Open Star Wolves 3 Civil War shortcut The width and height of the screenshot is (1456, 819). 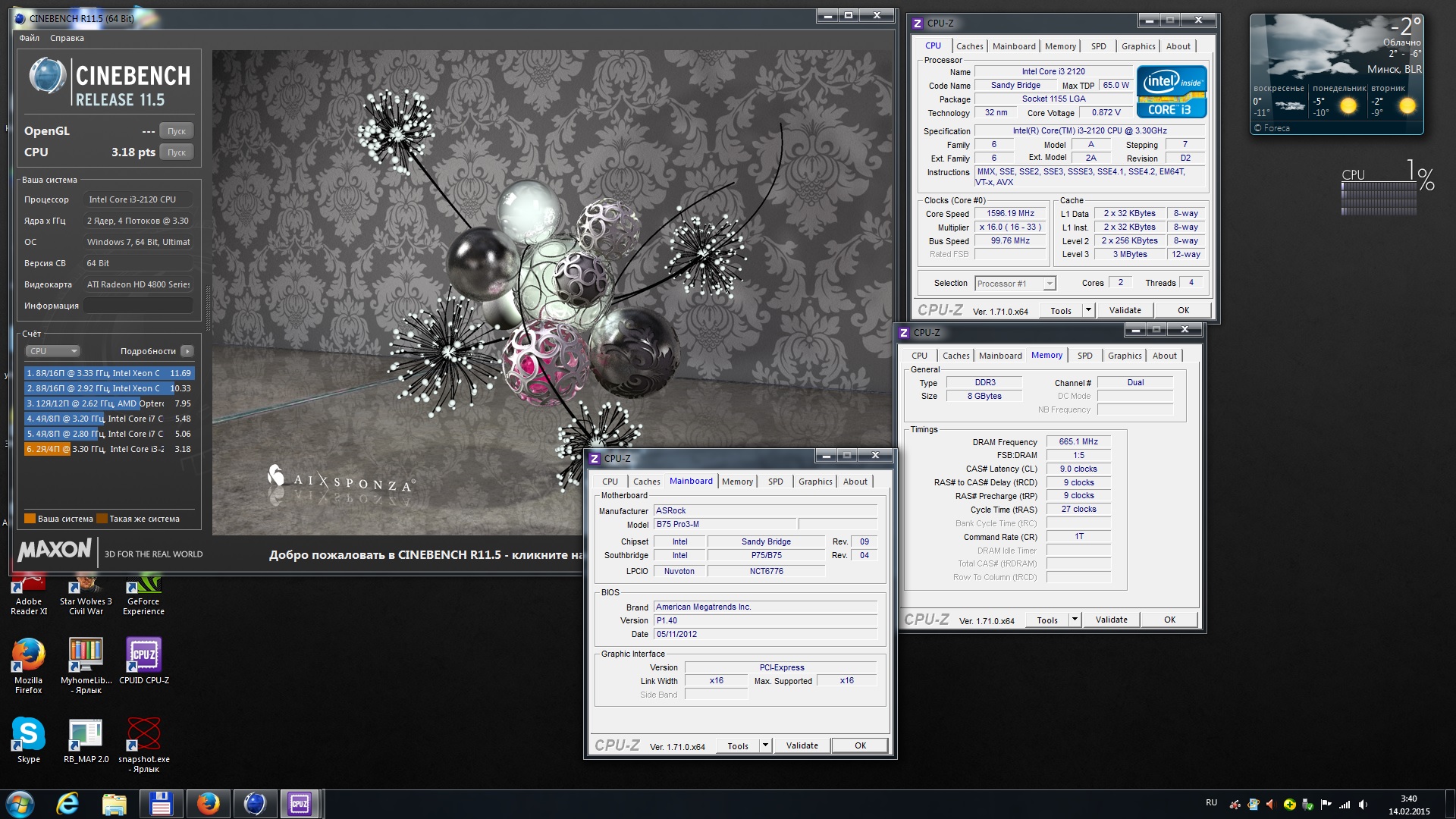click(86, 595)
